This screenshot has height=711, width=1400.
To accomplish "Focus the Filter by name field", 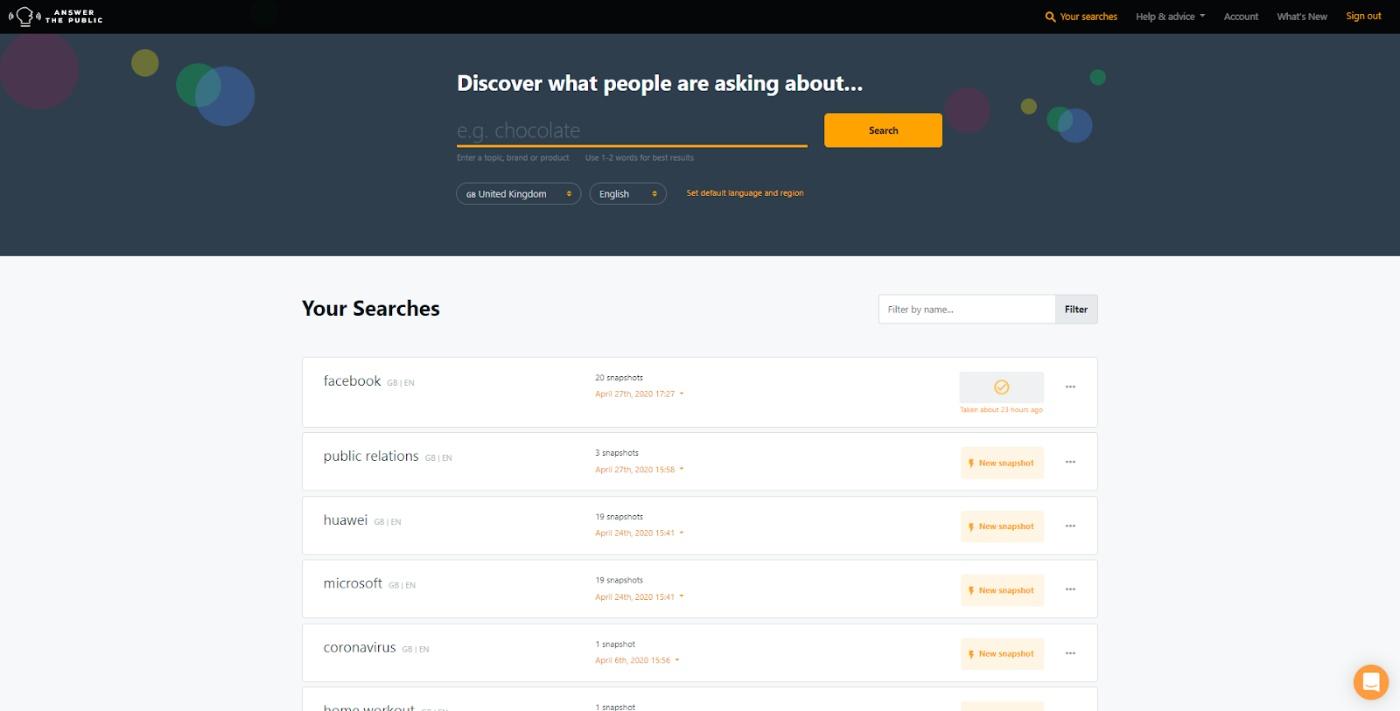I will click(967, 309).
